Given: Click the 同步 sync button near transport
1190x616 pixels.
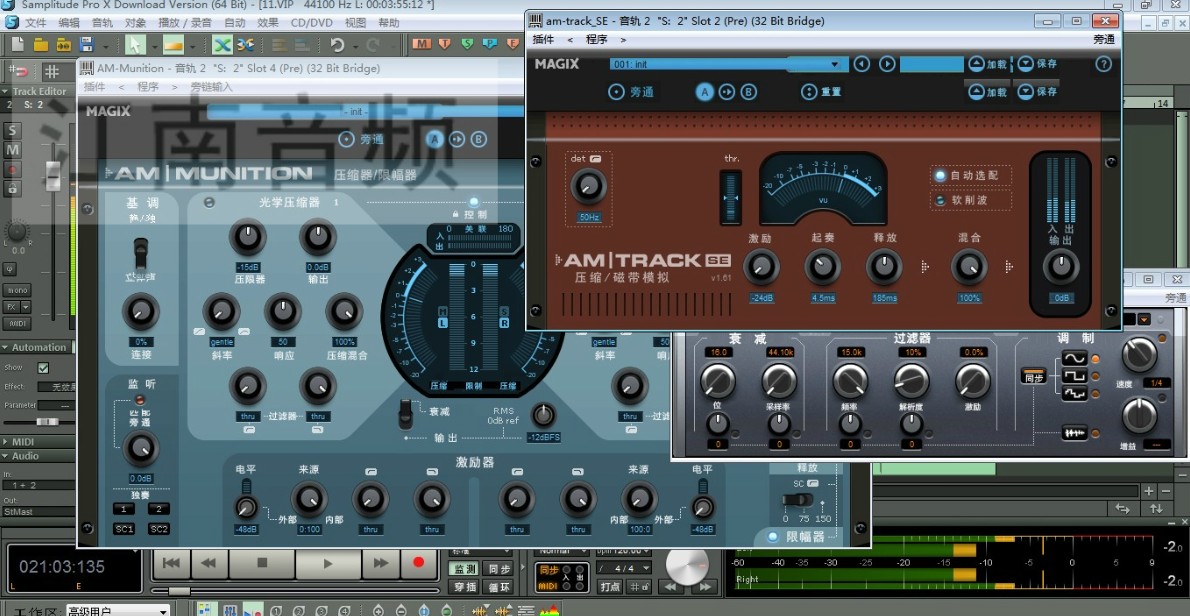Looking at the screenshot, I should click(498, 569).
